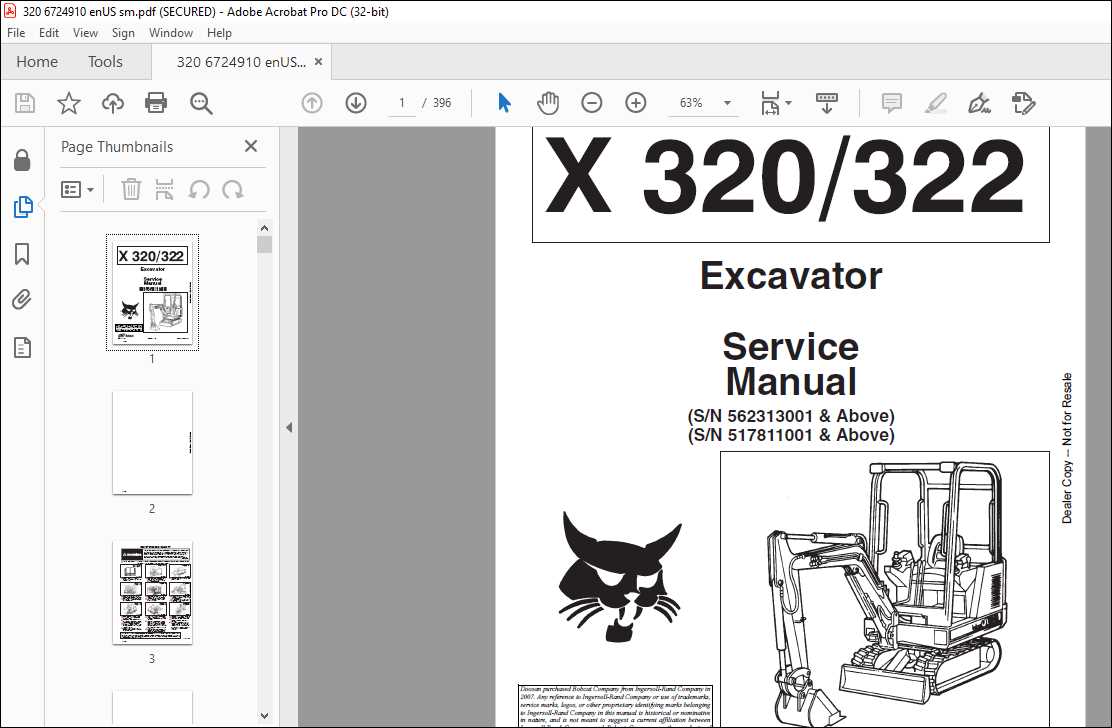
Task: Activate the hand pan tool
Action: 547,103
